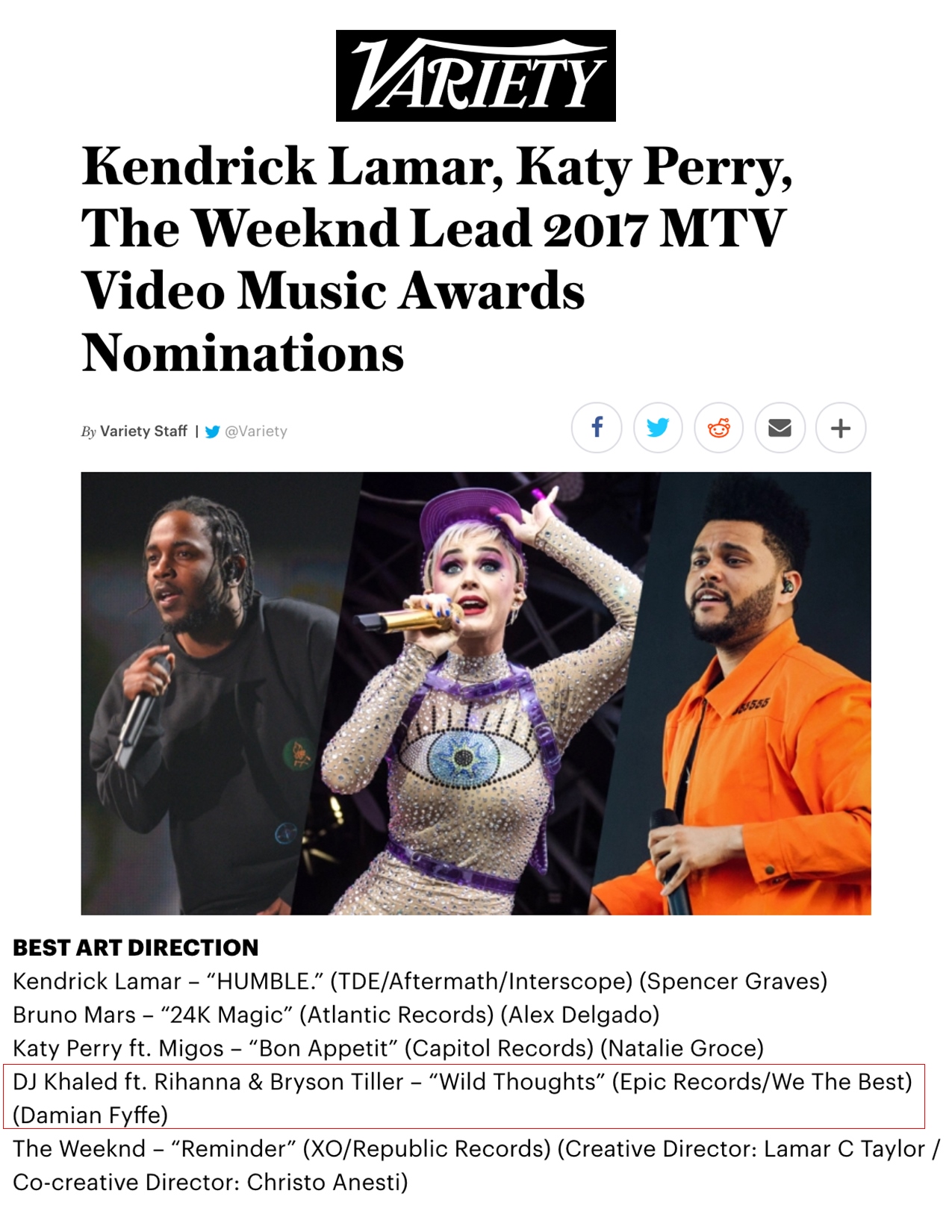The height and width of the screenshot is (1232, 952).
Task: Share article on Facebook
Action: [597, 428]
